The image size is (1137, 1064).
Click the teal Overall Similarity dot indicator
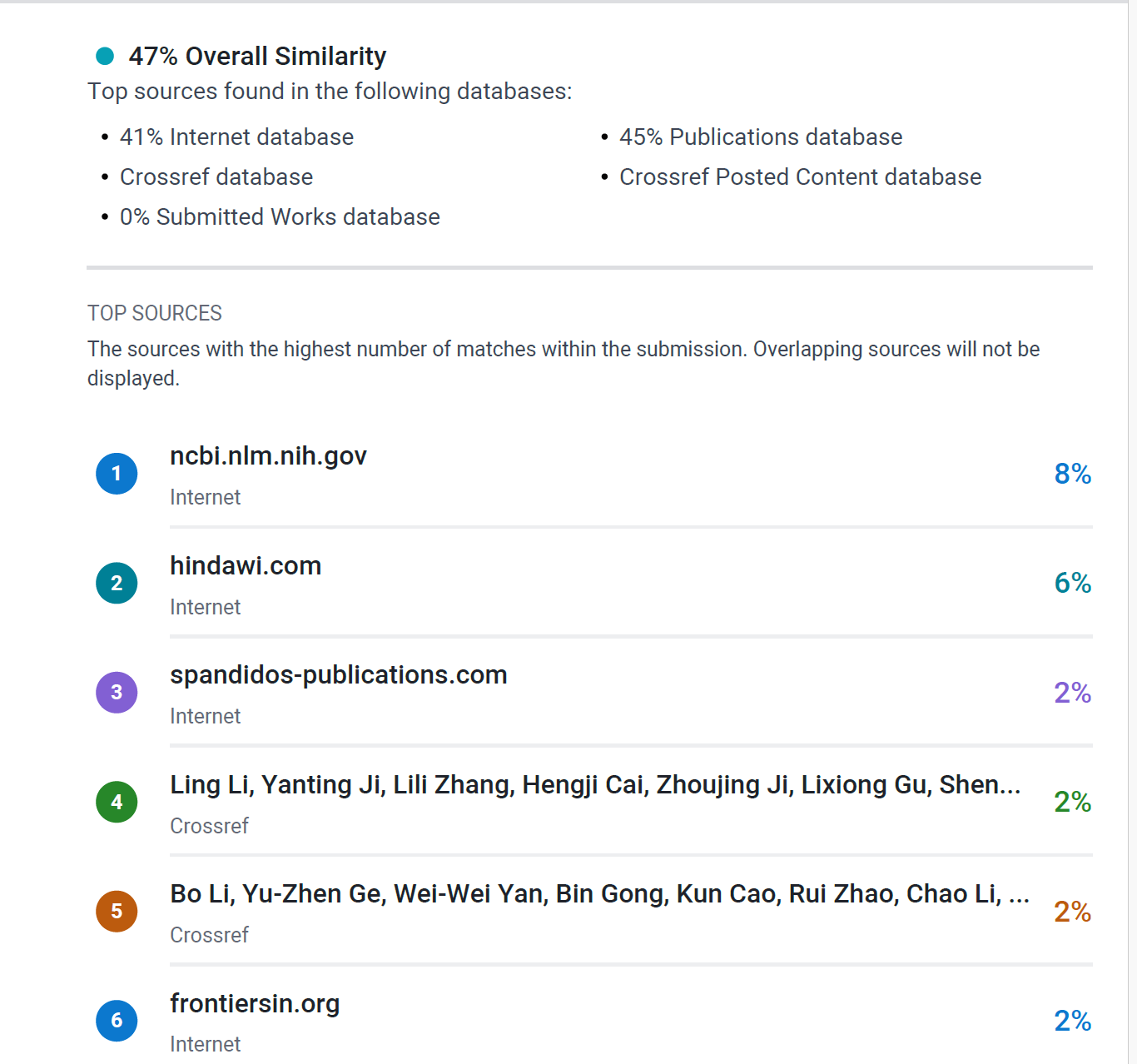pyautogui.click(x=105, y=56)
